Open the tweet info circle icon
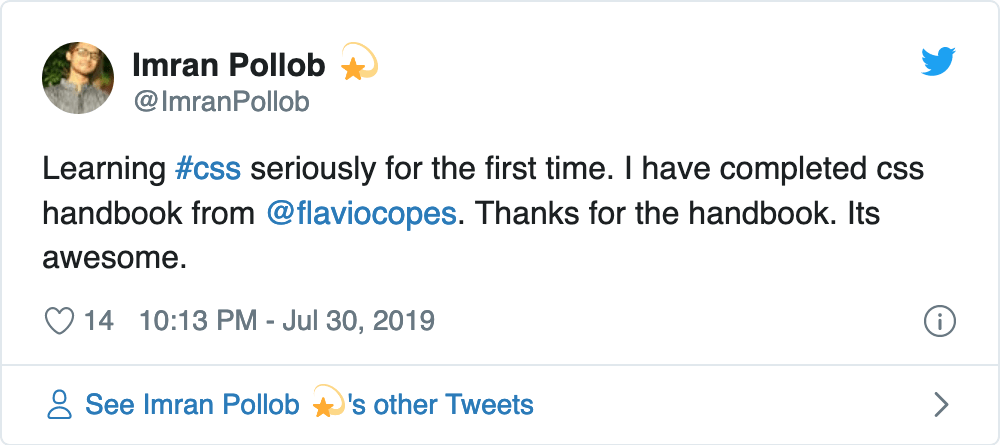 click(940, 321)
